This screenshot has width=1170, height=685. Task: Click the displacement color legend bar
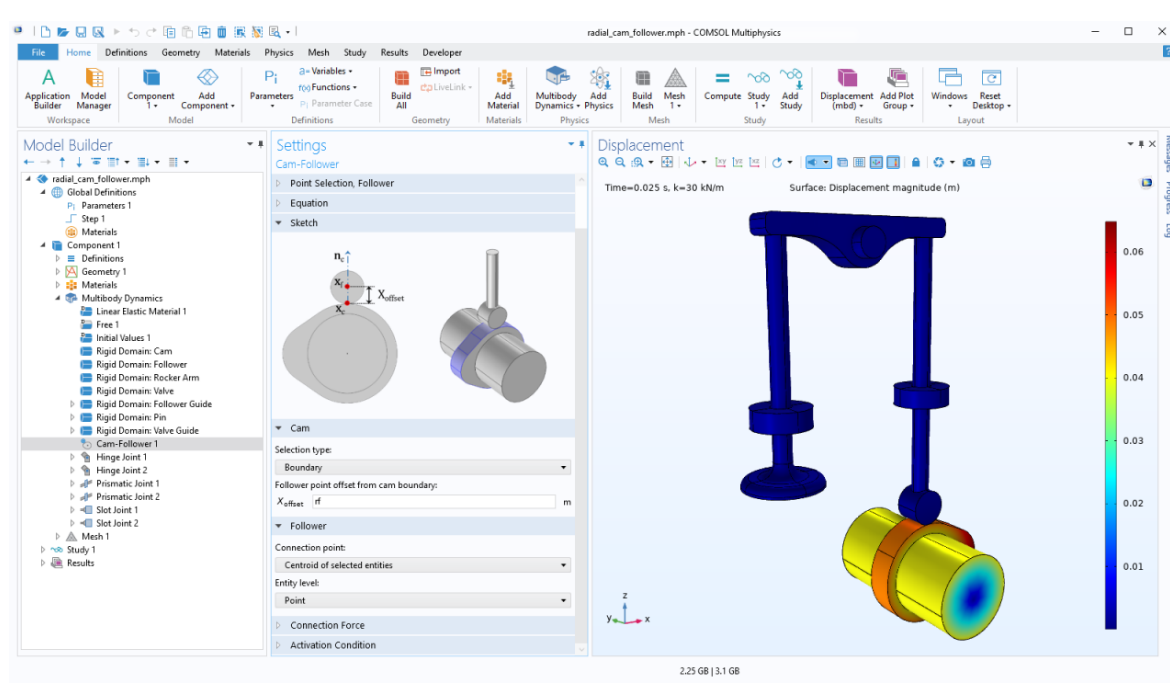1111,425
